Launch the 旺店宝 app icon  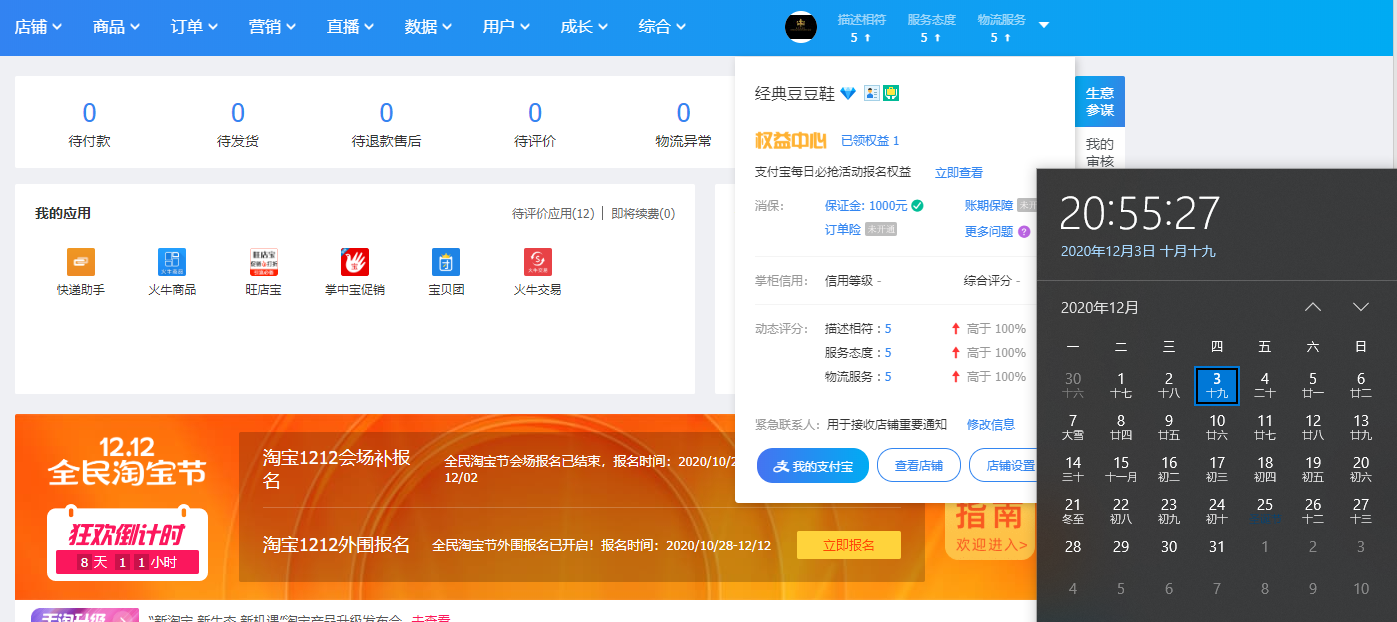[263, 262]
